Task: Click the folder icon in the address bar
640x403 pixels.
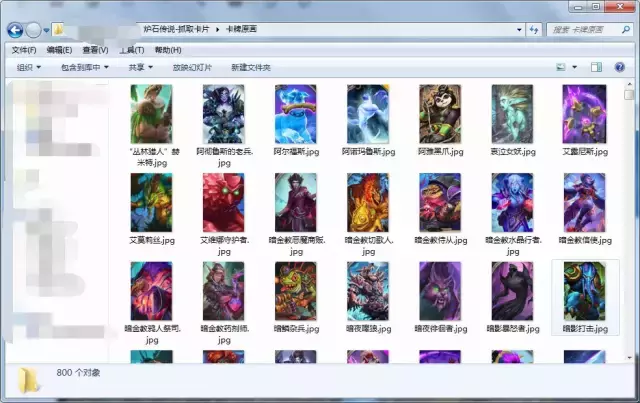Action: [59, 29]
